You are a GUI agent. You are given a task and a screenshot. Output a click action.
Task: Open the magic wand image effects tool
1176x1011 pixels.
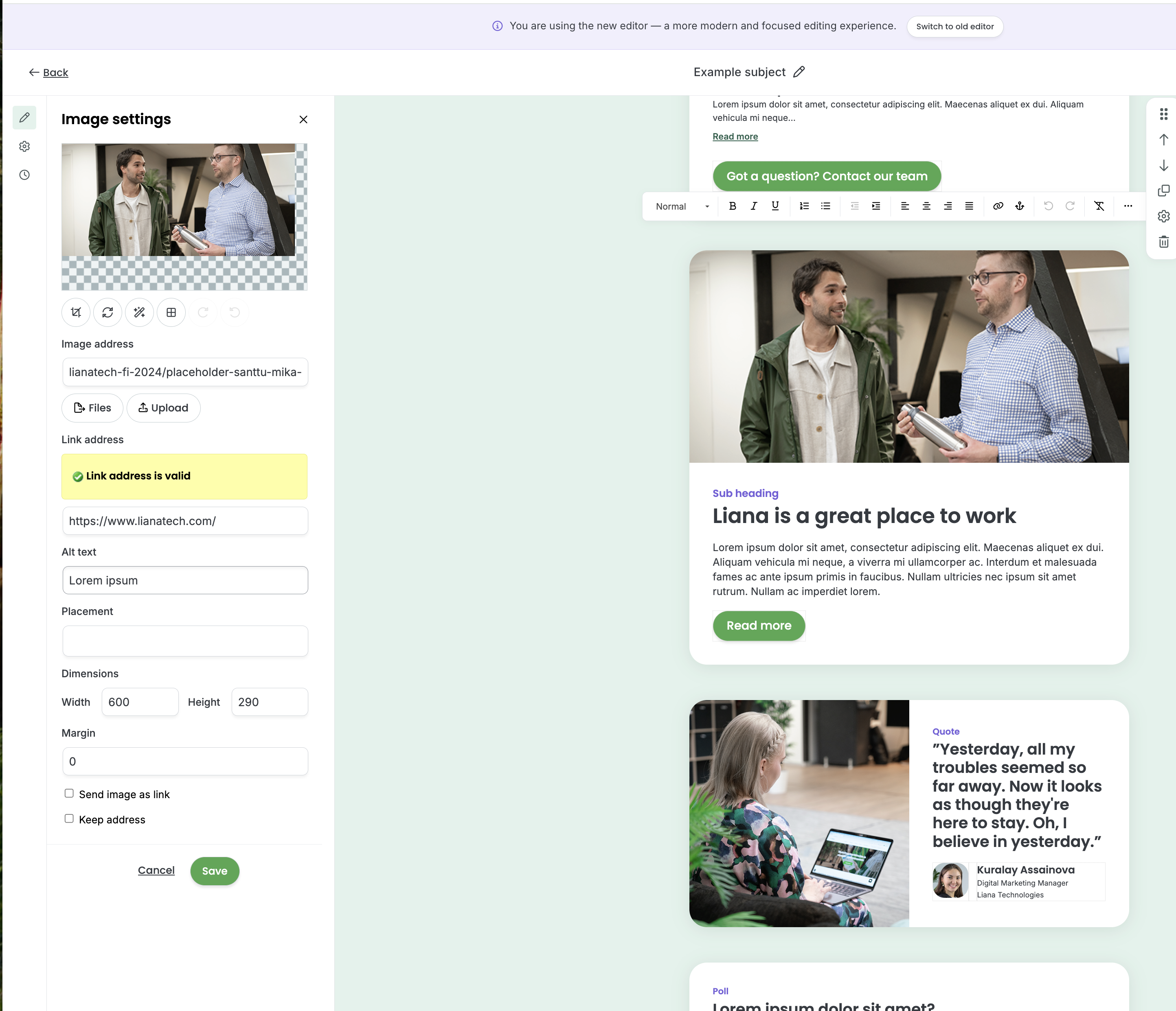[140, 313]
